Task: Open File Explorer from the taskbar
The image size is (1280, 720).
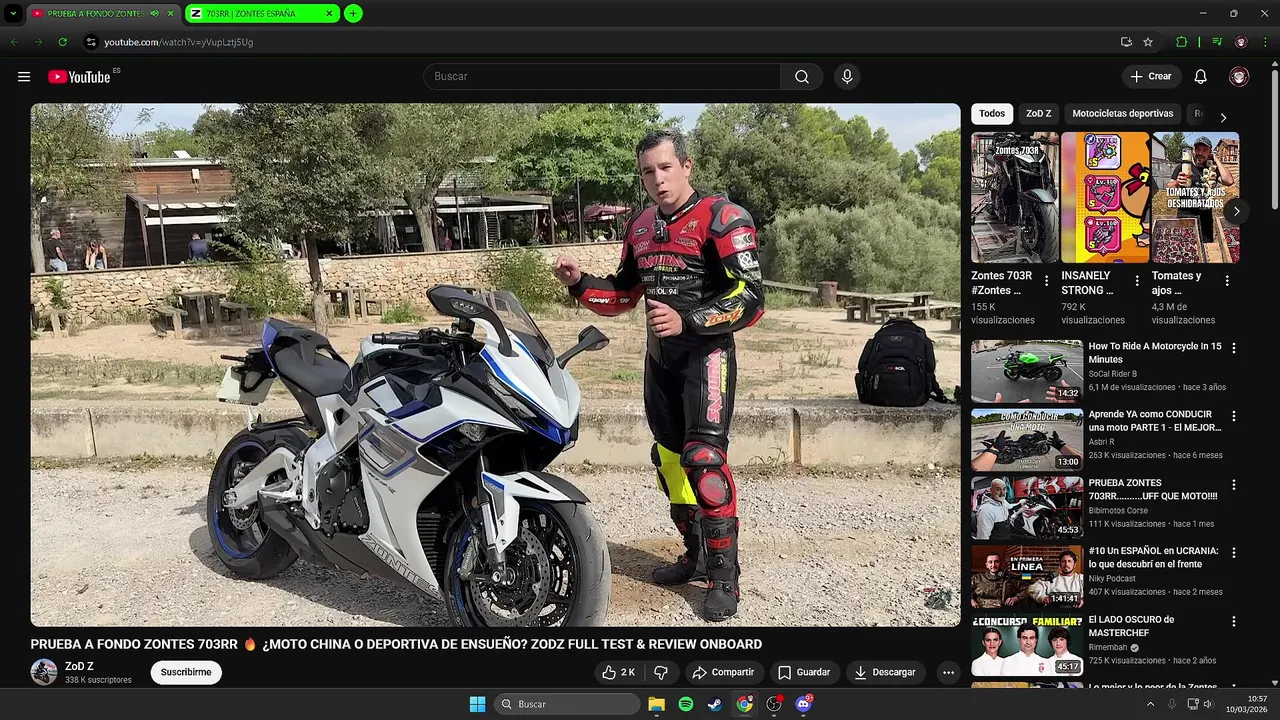Action: click(656, 704)
